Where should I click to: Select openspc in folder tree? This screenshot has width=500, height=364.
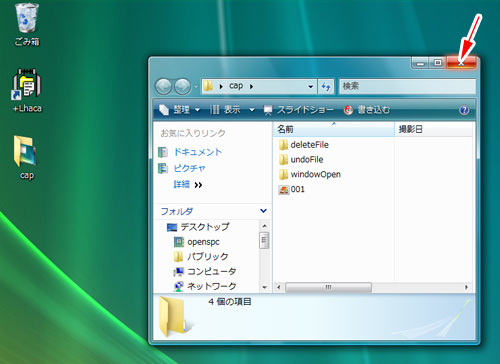tap(197, 242)
